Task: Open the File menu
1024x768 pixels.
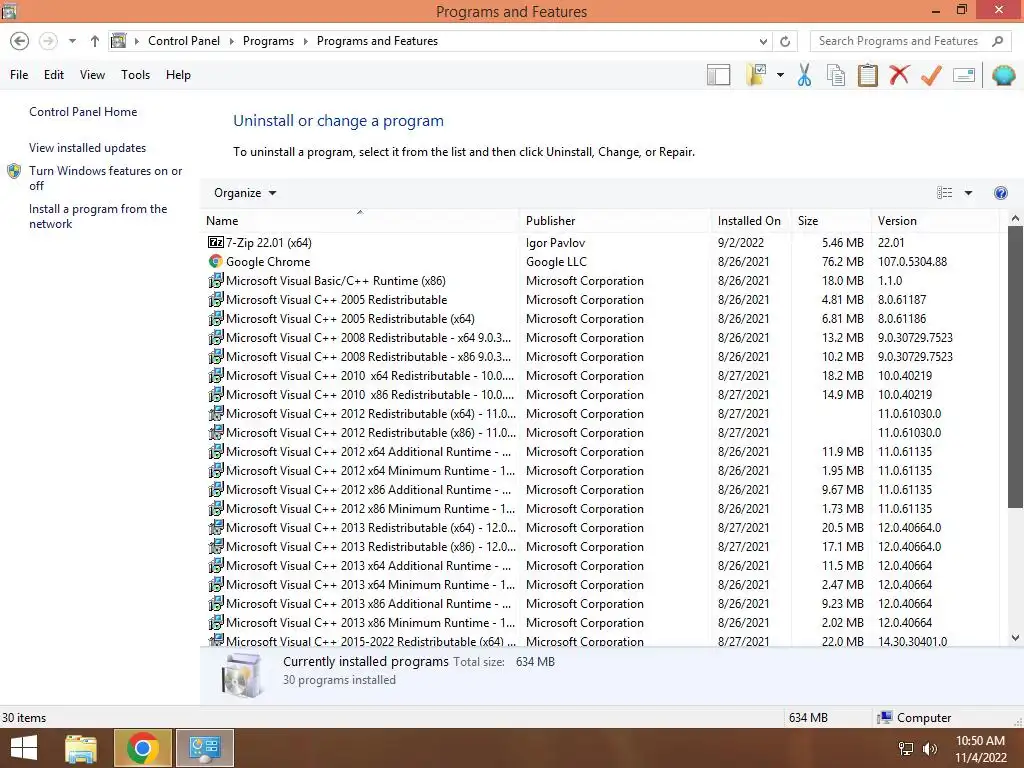Action: (x=19, y=75)
